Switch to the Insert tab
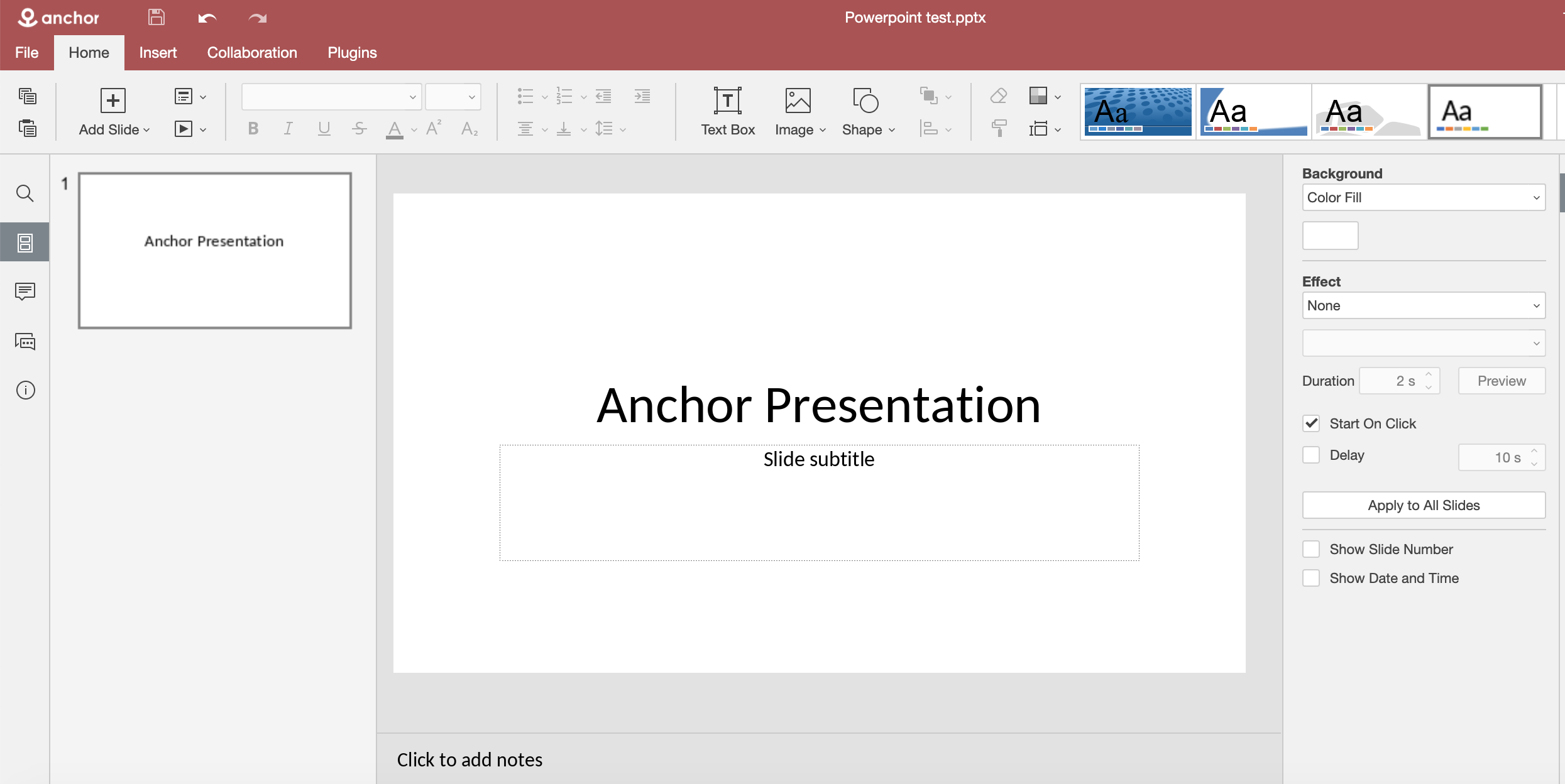This screenshot has height=784, width=1565. point(158,53)
